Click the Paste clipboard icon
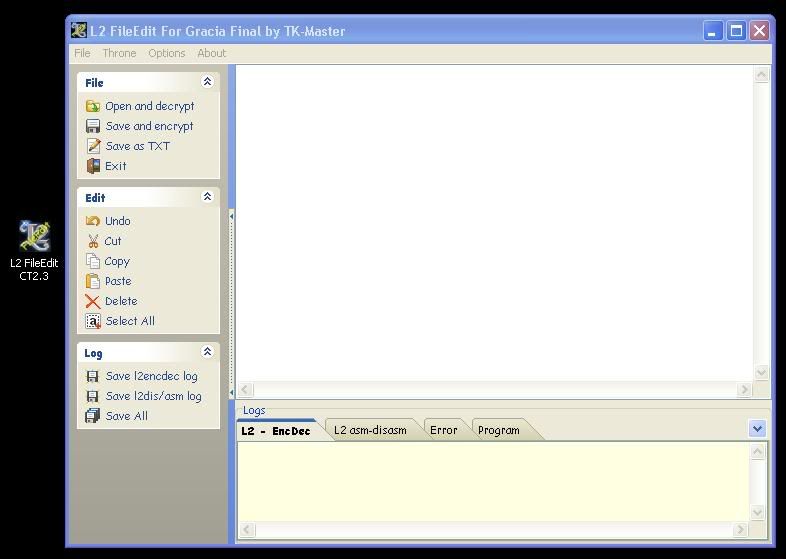Viewport: 786px width, 559px height. pyautogui.click(x=93, y=281)
